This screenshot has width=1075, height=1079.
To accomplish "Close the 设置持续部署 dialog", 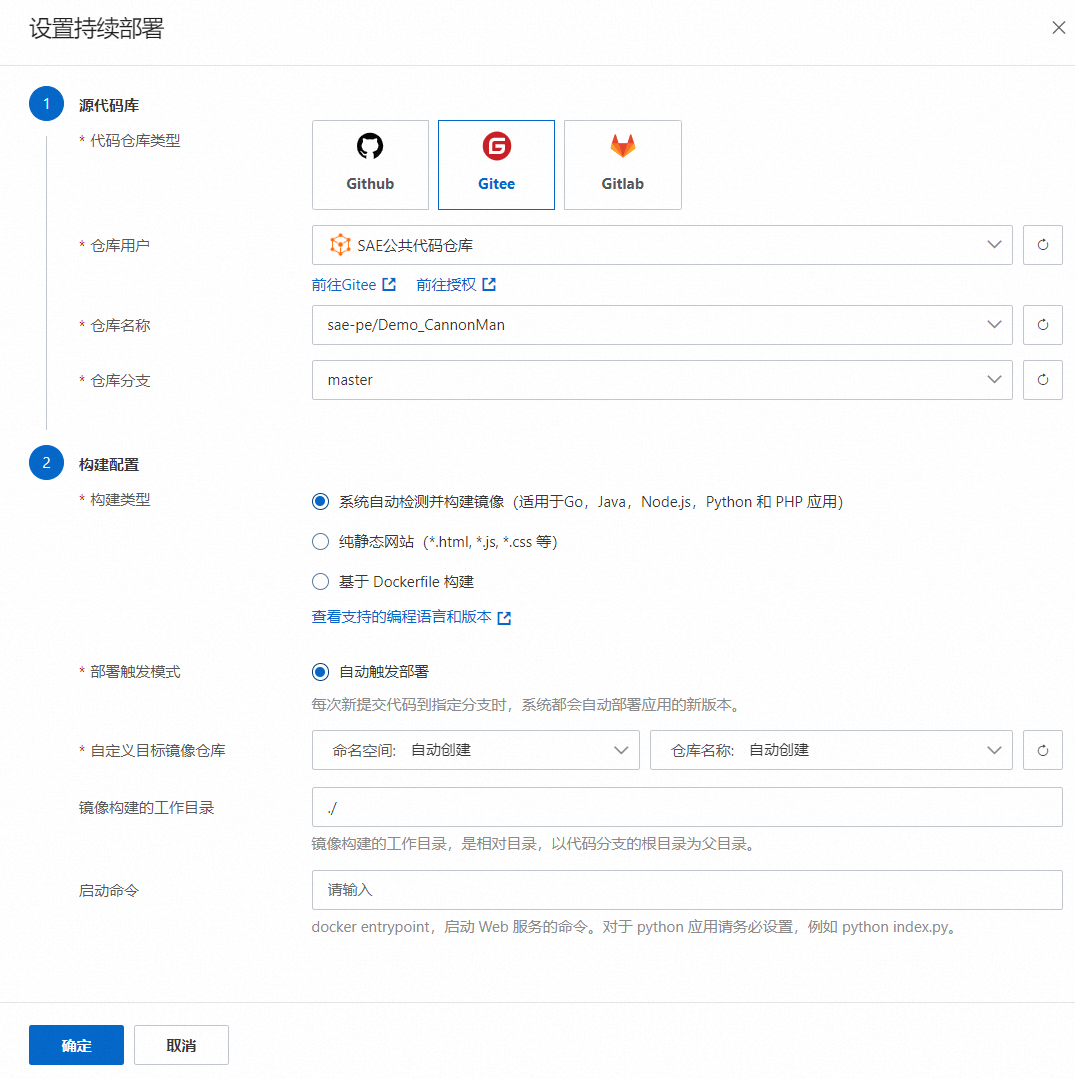I will (x=1058, y=28).
